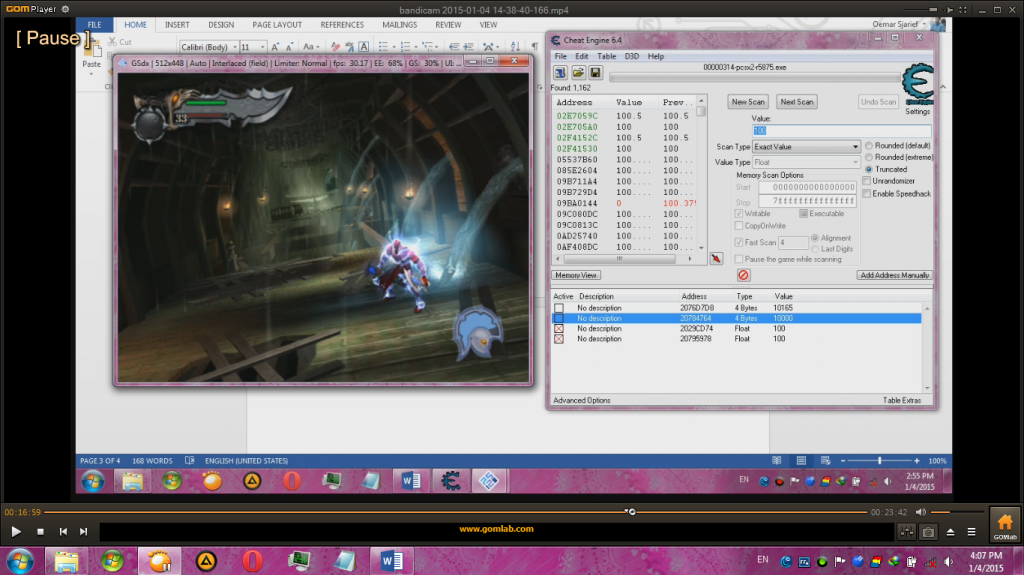Click GOM Player video seek bar
The width and height of the screenshot is (1024, 575).
click(x=456, y=512)
